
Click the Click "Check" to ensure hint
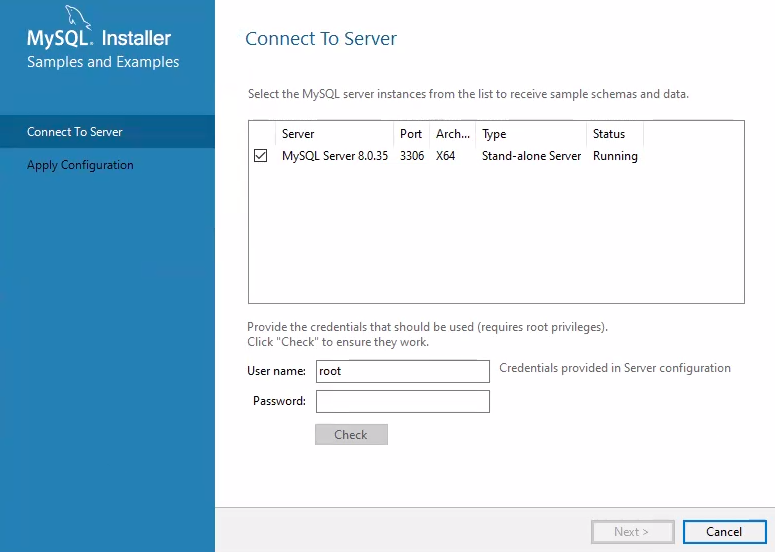(338, 342)
